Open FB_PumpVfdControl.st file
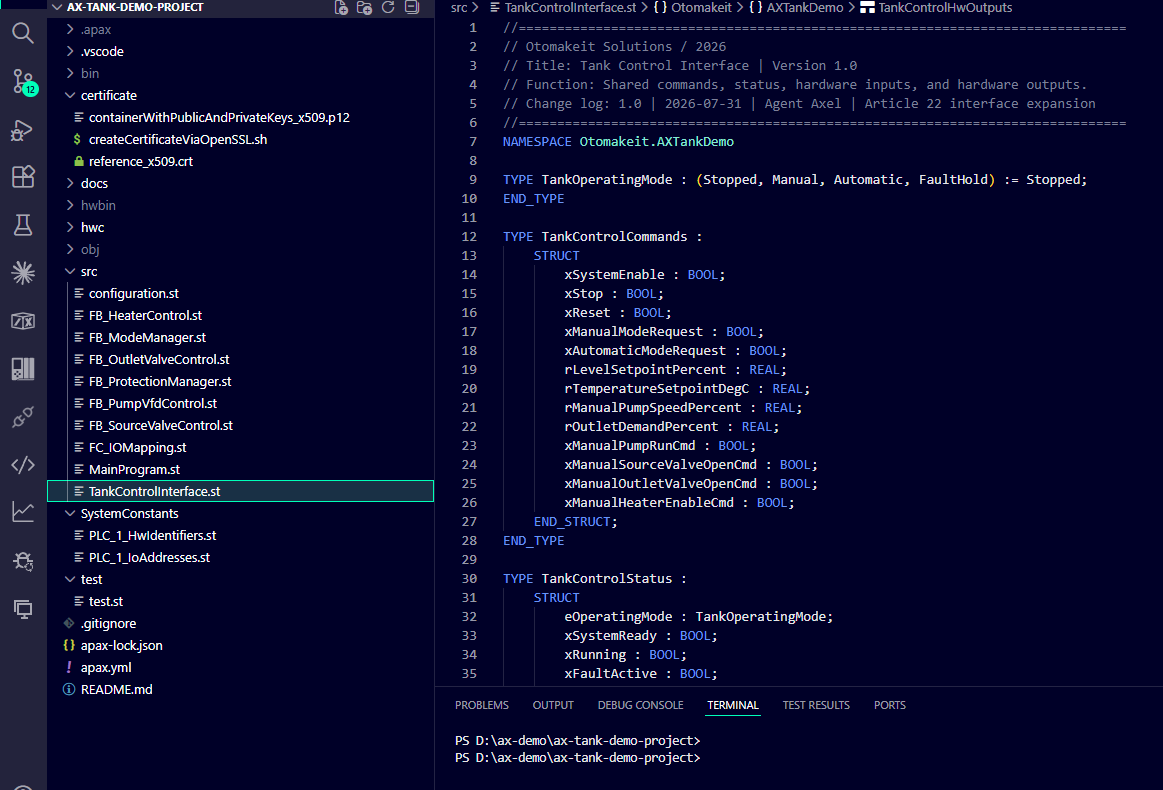The image size is (1163, 790). (x=240, y=404)
